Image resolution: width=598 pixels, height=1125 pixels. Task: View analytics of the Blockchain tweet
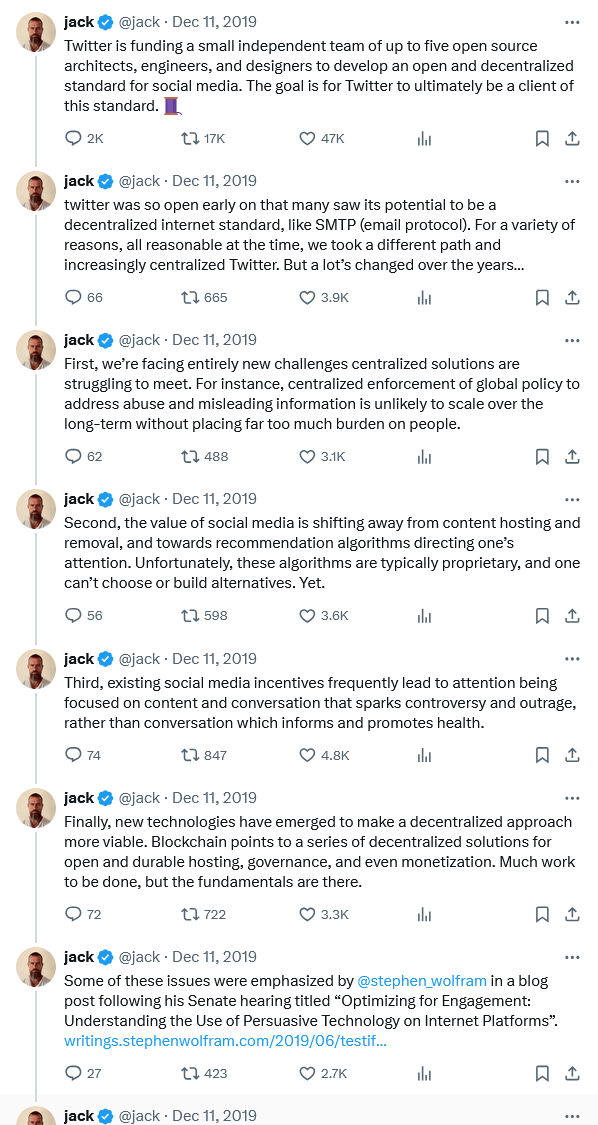(424, 914)
